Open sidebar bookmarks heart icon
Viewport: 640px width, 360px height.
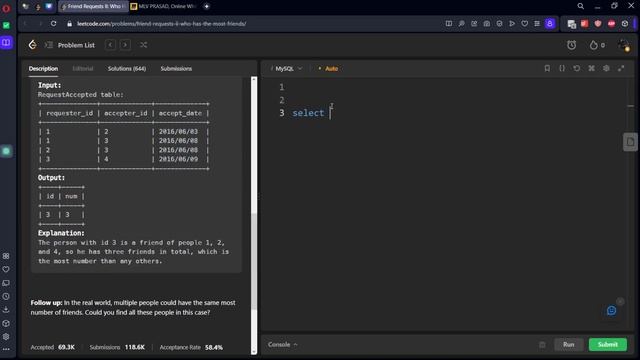tap(6, 269)
